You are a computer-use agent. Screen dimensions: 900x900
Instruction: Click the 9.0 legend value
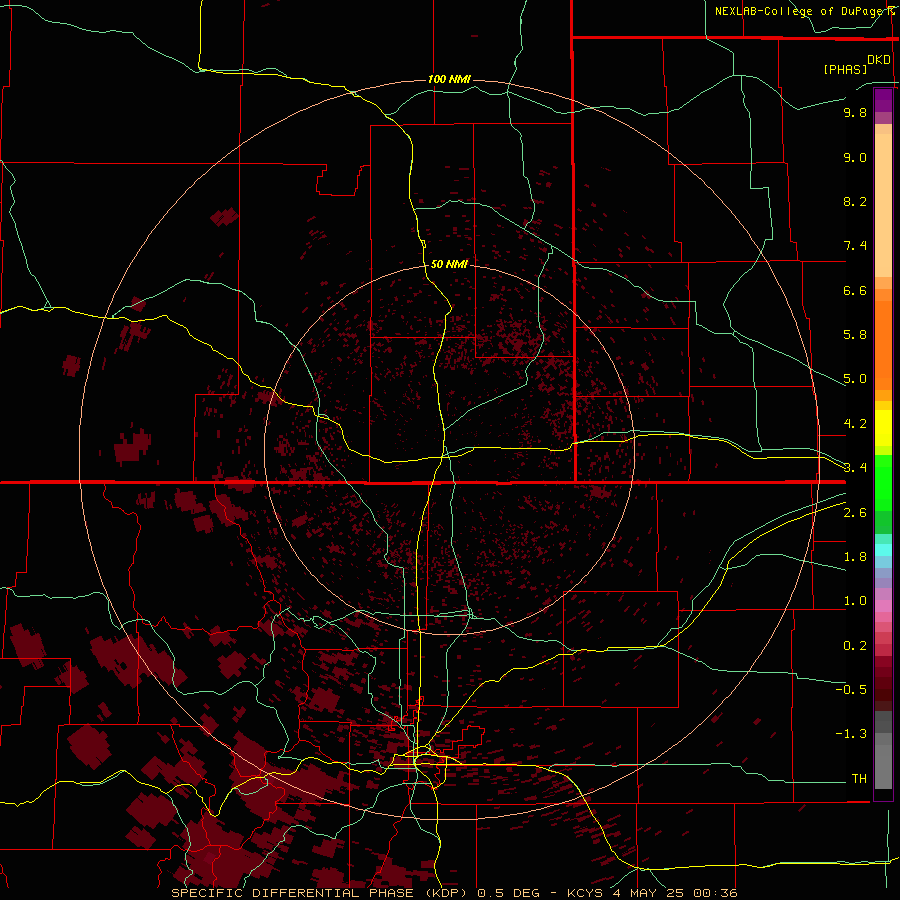point(855,157)
